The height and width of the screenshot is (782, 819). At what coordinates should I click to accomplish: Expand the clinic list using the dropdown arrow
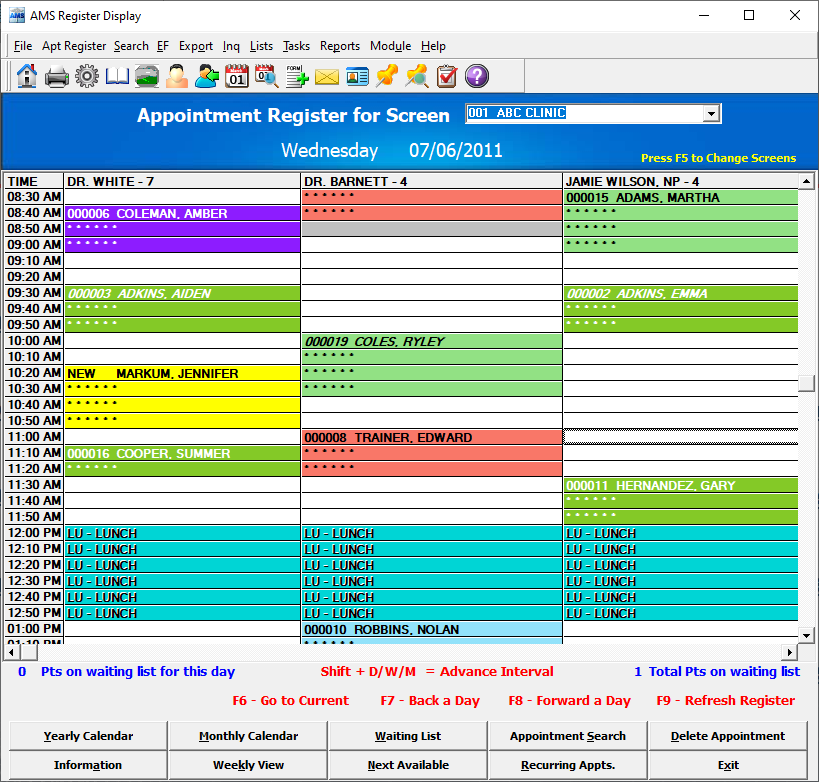(x=711, y=113)
